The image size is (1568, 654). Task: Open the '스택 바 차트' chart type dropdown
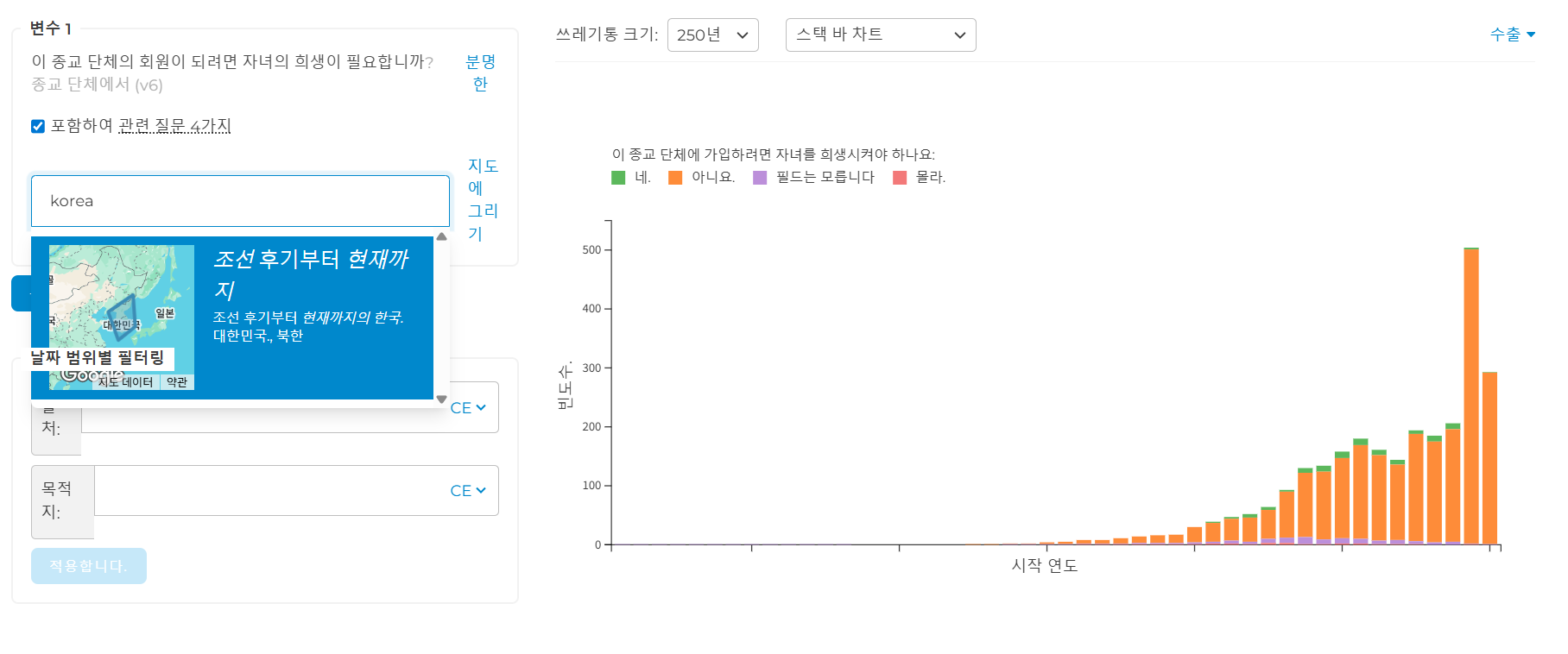click(x=880, y=35)
